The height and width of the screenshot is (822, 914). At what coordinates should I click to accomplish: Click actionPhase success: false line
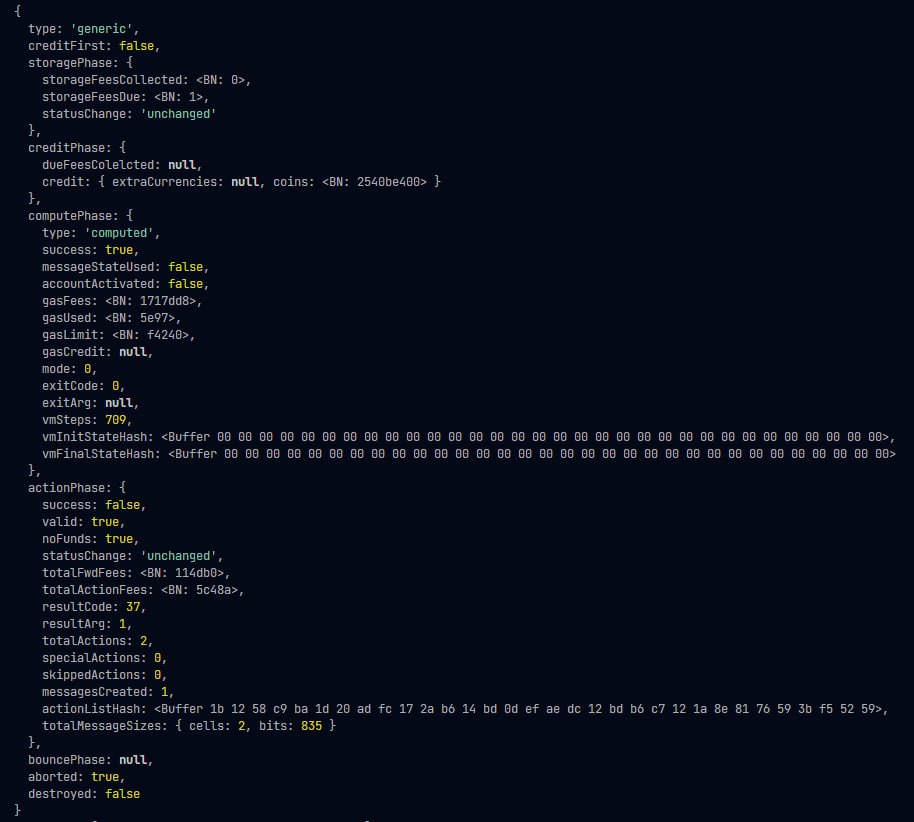click(94, 505)
